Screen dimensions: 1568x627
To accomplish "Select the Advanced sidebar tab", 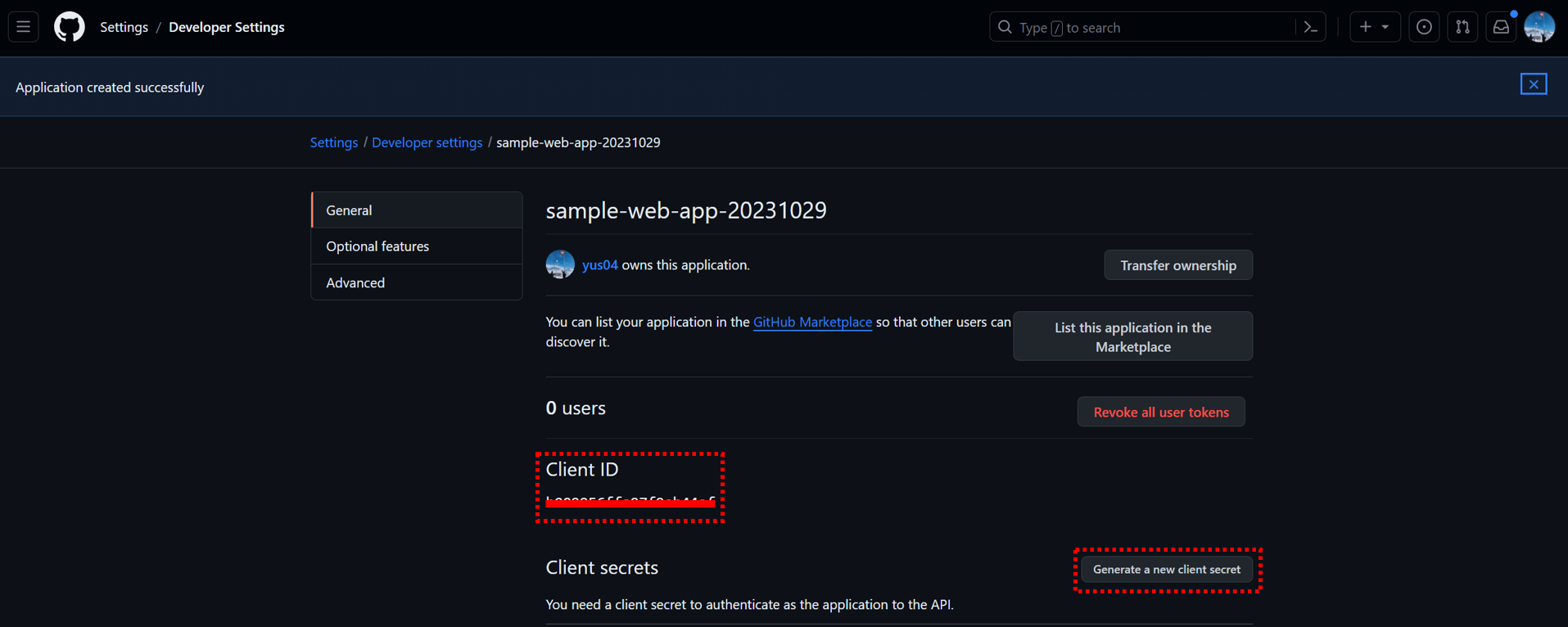I will coord(417,282).
